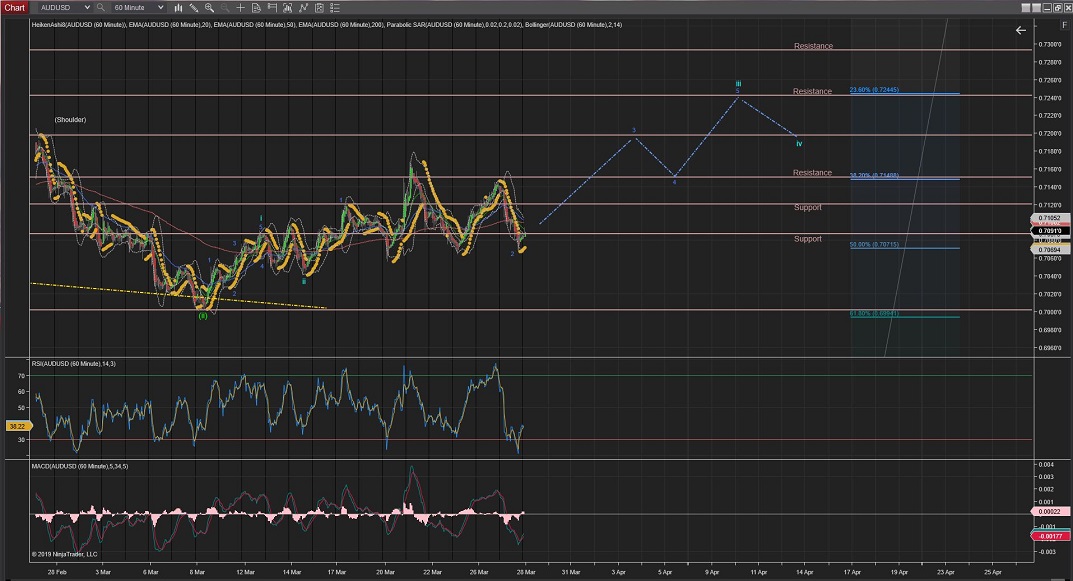Expand the AUDUSD instrument dropdown
Image resolution: width=1073 pixels, height=581 pixels.
pyautogui.click(x=85, y=7)
